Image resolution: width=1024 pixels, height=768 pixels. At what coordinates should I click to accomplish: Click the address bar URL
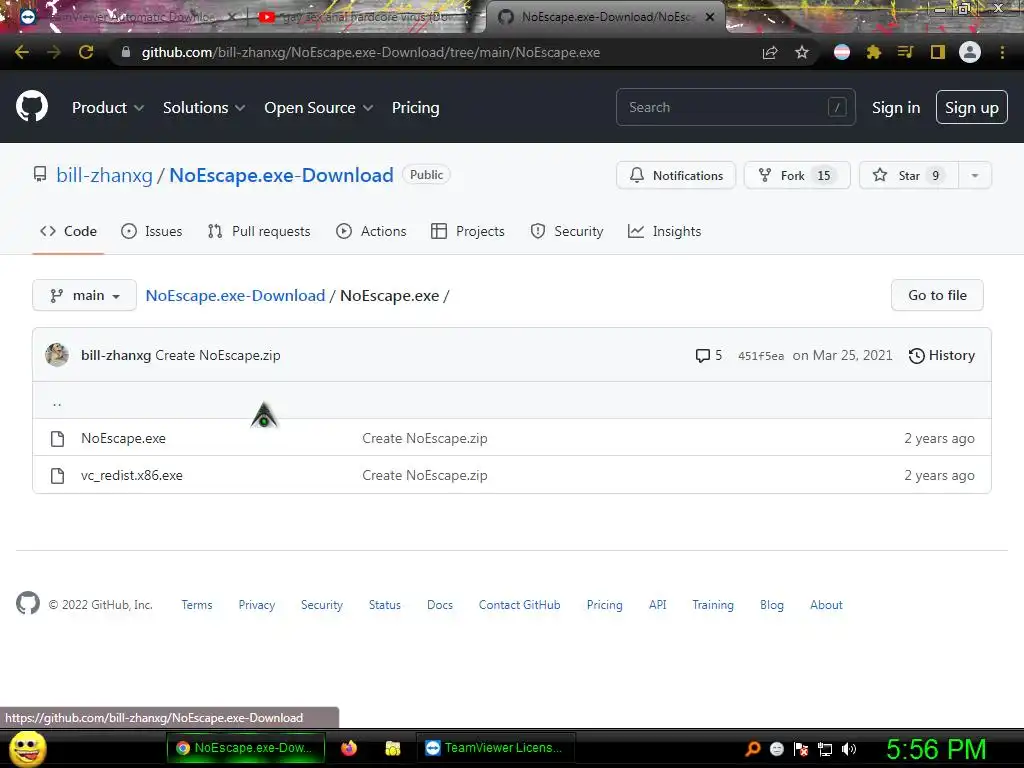click(371, 52)
